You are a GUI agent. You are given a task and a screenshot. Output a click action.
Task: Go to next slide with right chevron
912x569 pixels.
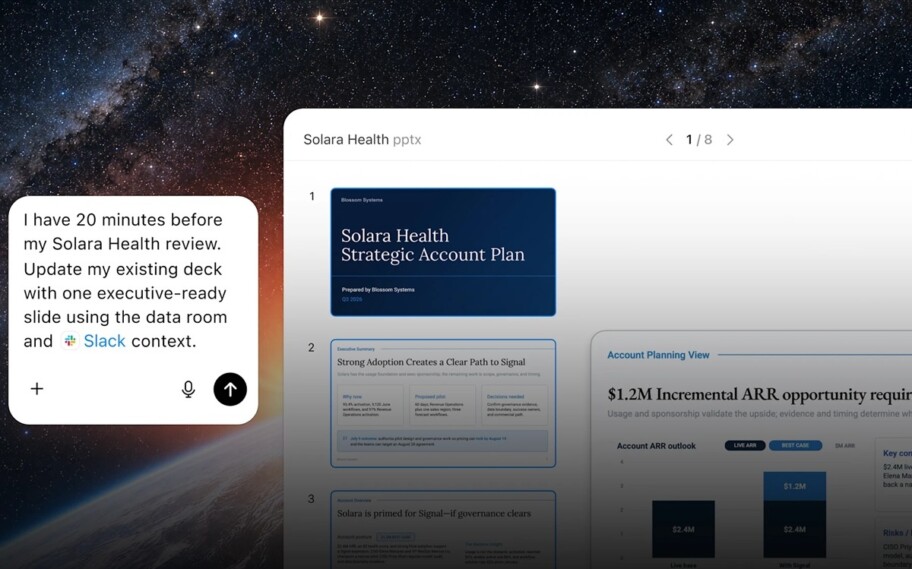(731, 140)
